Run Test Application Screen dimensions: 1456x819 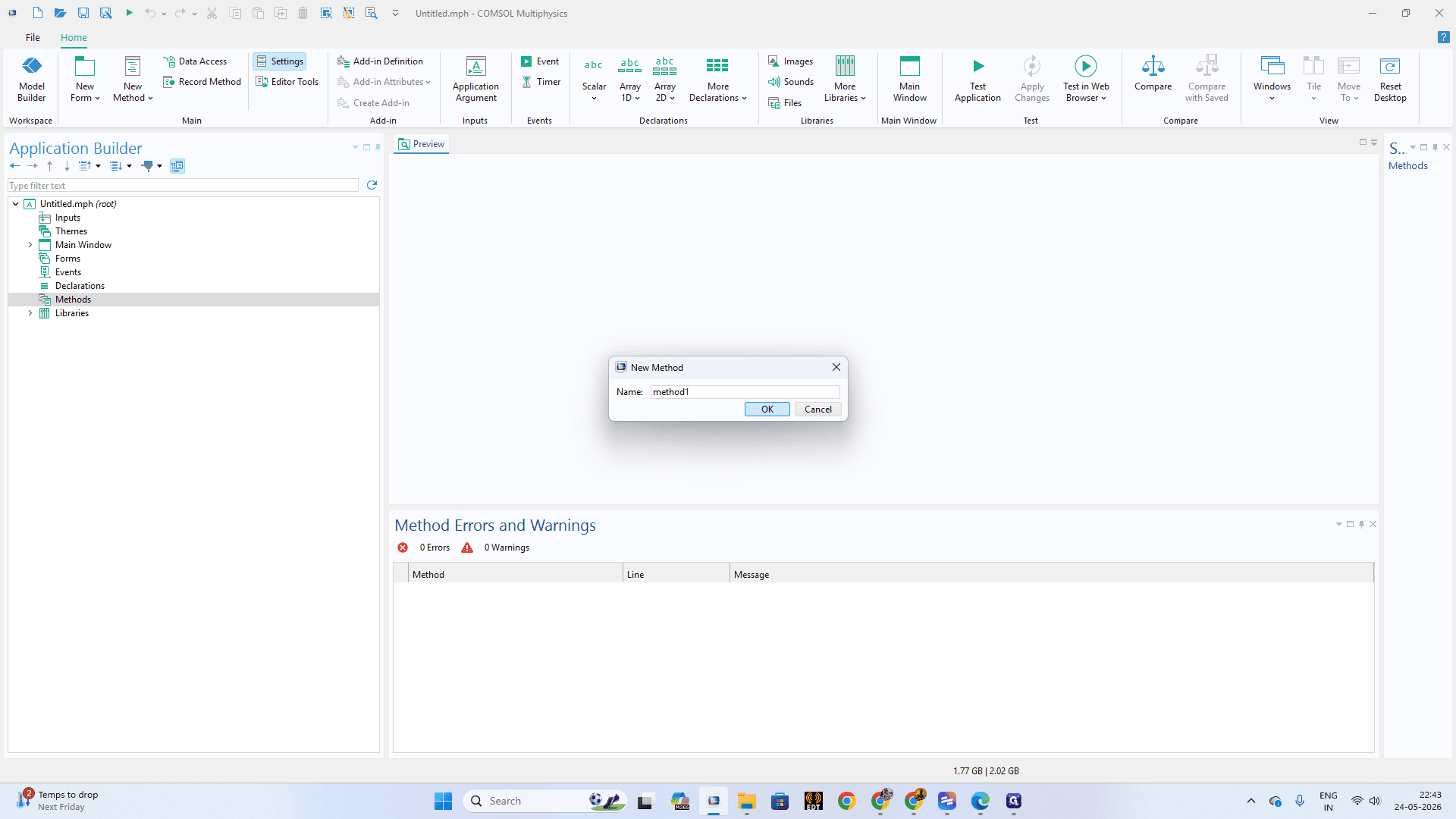(x=977, y=79)
